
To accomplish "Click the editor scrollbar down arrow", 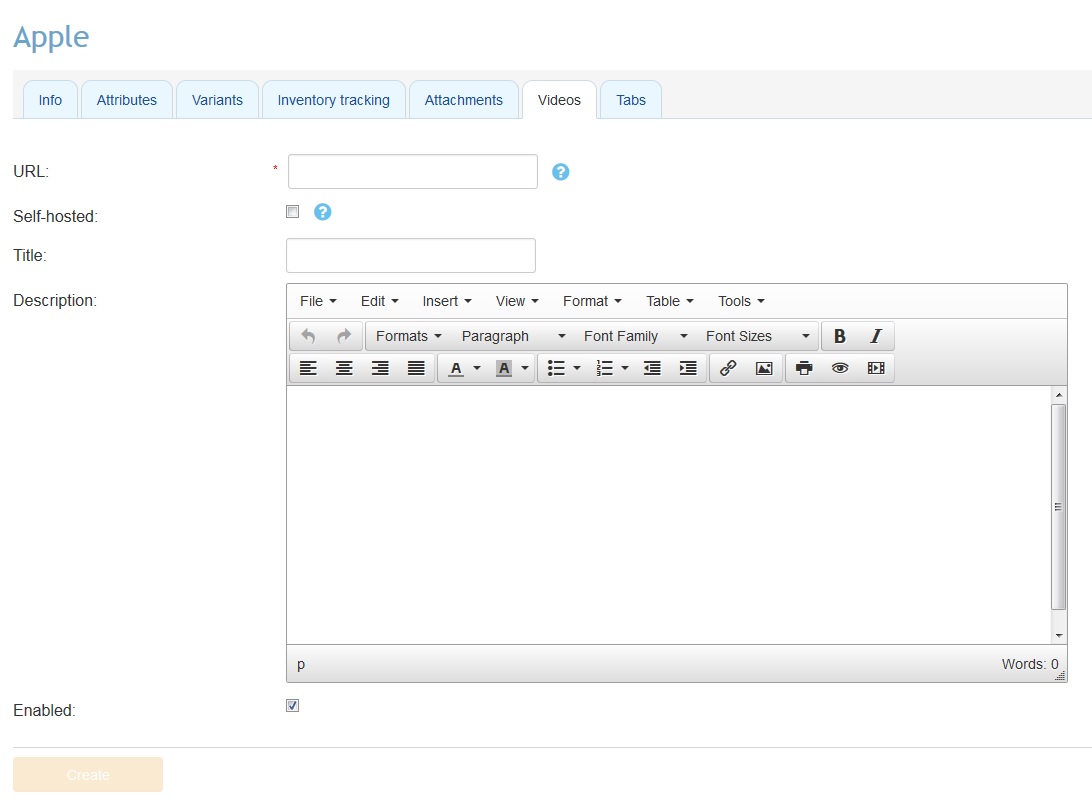I will click(1059, 635).
